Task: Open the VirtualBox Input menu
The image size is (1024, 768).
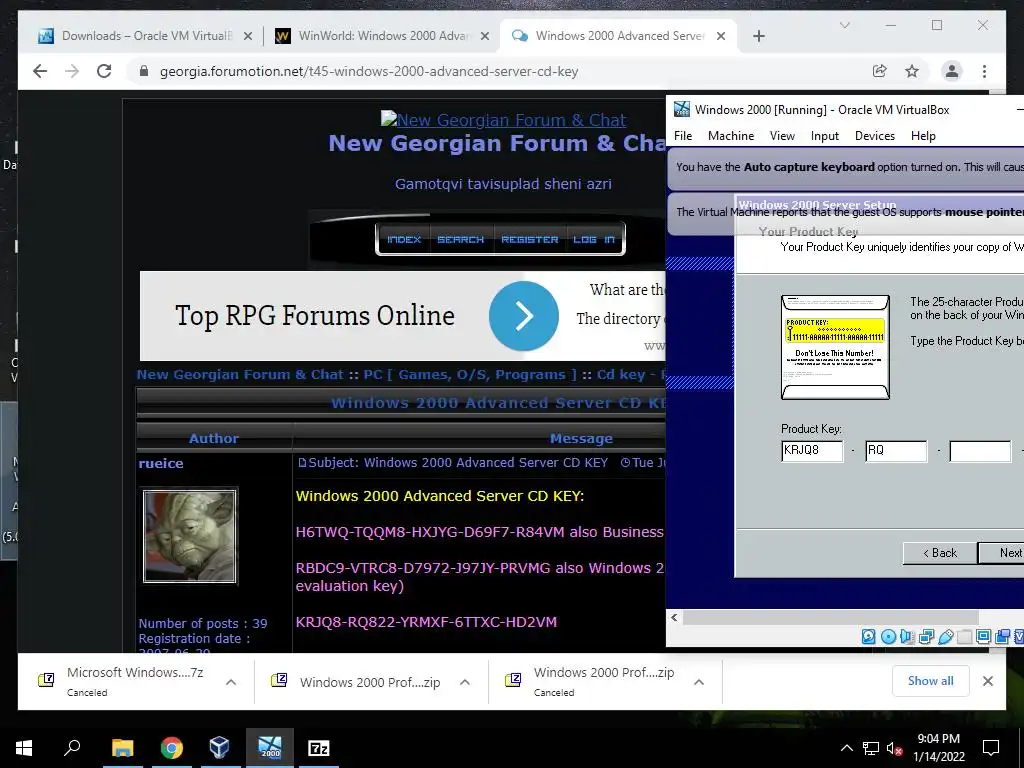Action: 824,136
